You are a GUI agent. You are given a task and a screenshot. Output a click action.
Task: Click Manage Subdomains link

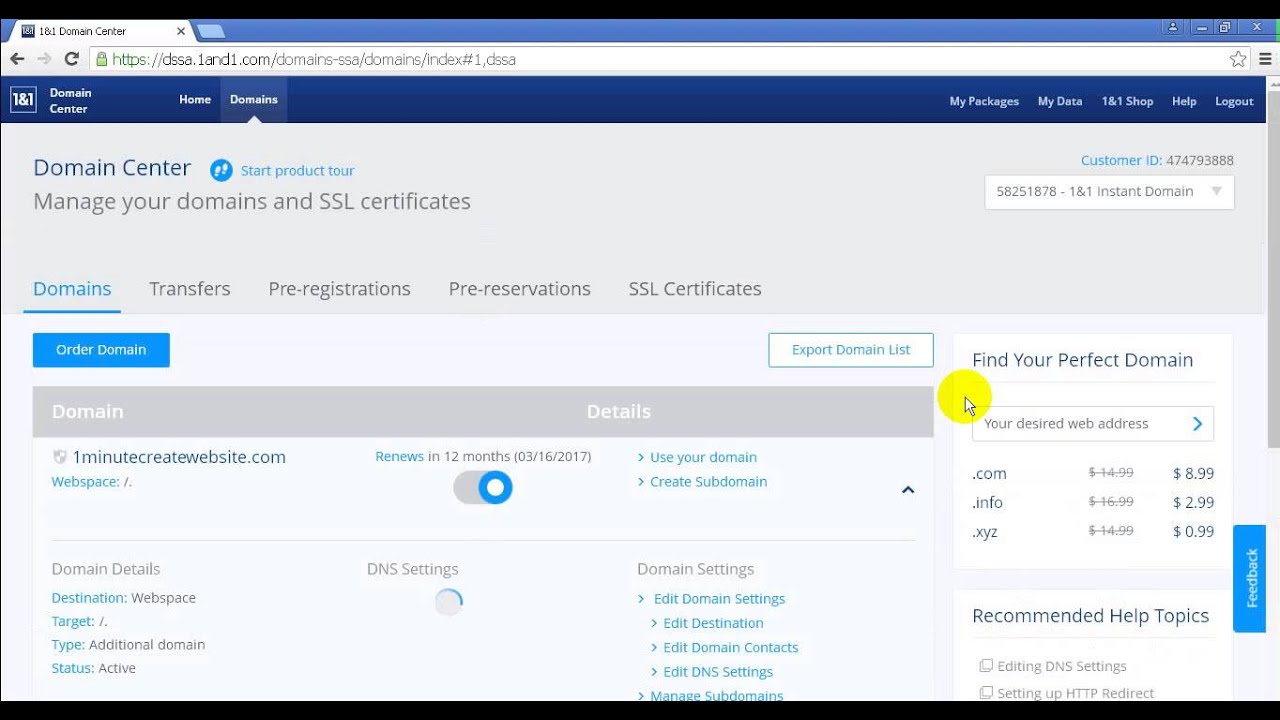point(717,695)
